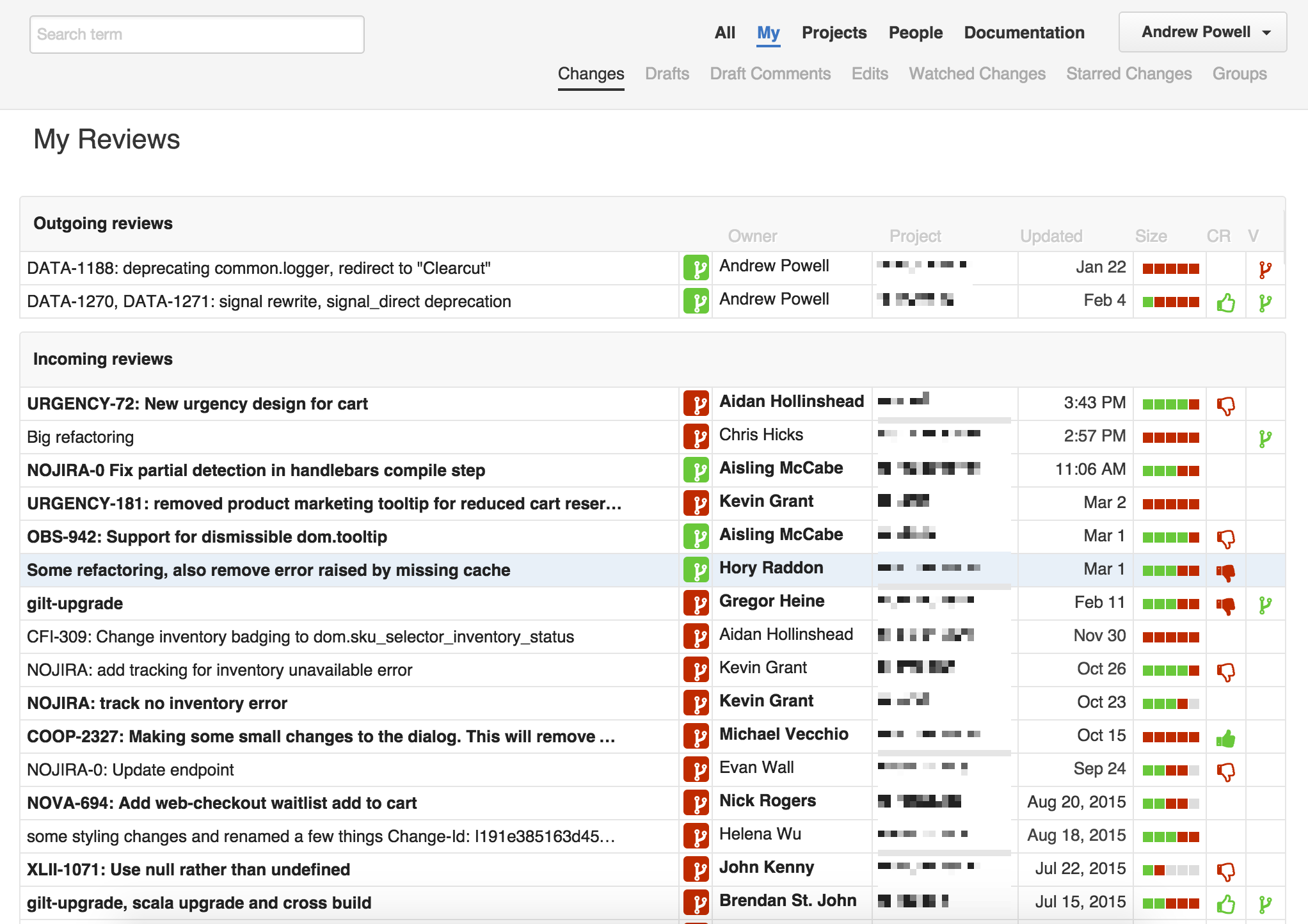The image size is (1308, 924).
Task: Click red merge icon on URGENCY-72 row
Action: pyautogui.click(x=696, y=404)
